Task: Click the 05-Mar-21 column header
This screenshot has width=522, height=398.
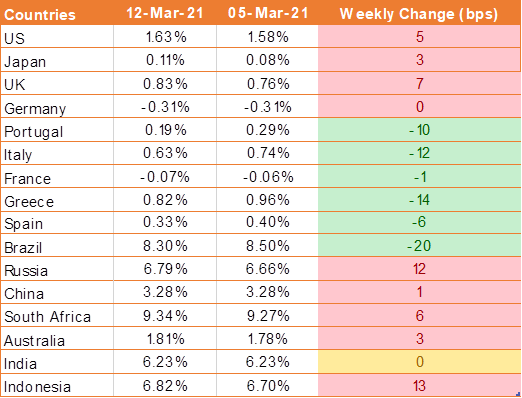Action: [x=267, y=13]
